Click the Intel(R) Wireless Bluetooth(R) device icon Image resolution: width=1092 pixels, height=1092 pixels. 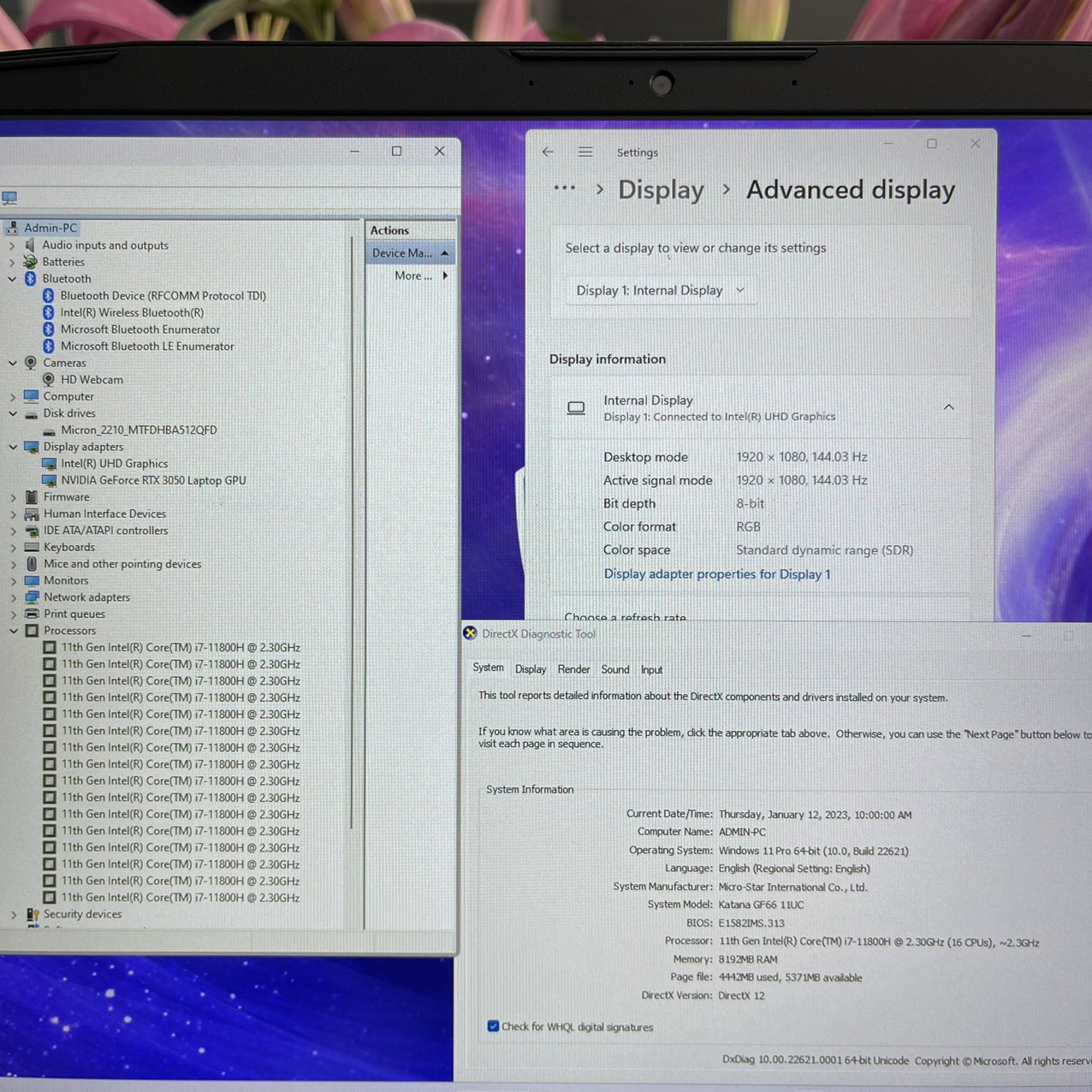pos(49,313)
